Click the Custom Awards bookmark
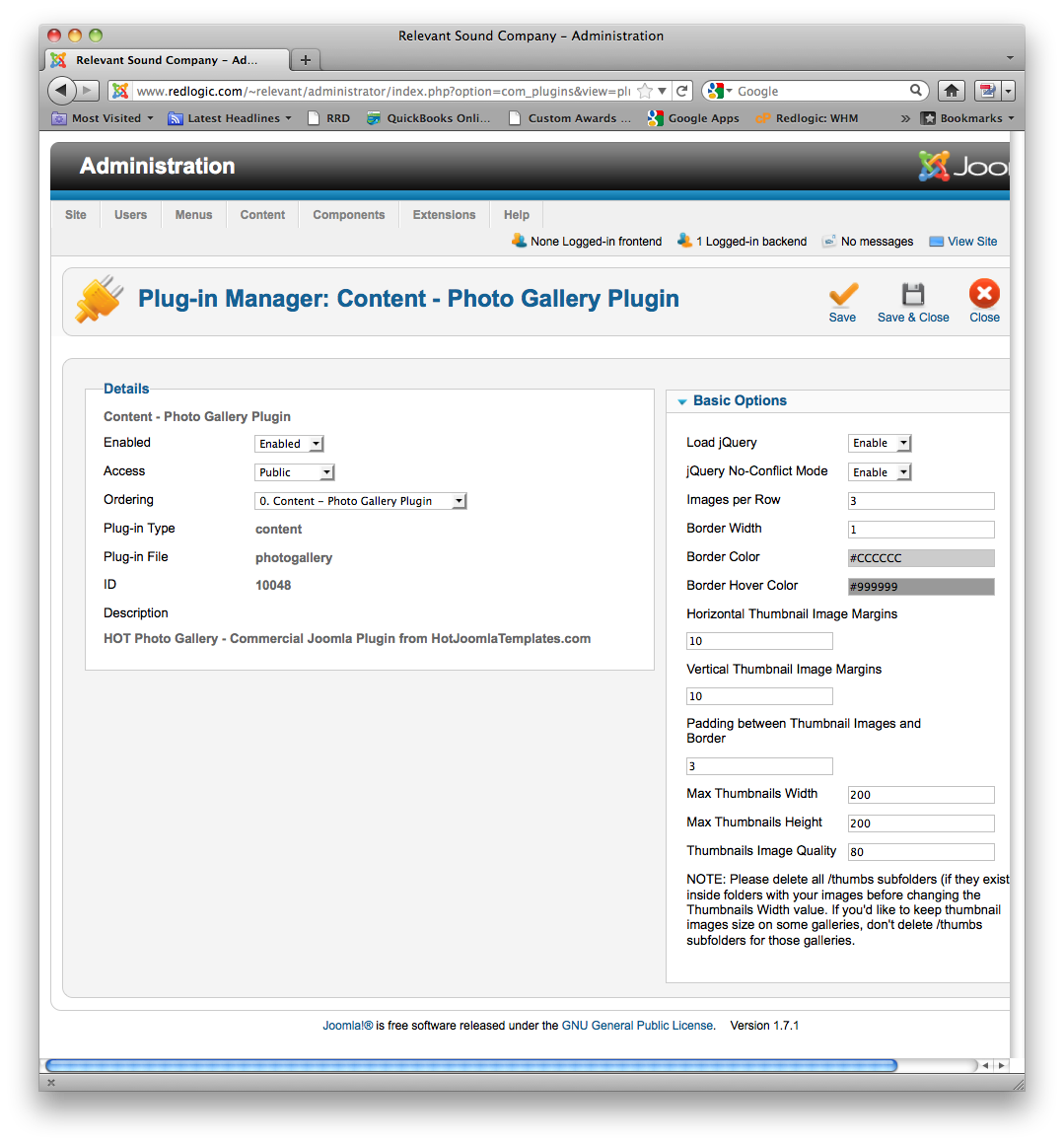The height and width of the screenshot is (1145, 1064). 570,118
